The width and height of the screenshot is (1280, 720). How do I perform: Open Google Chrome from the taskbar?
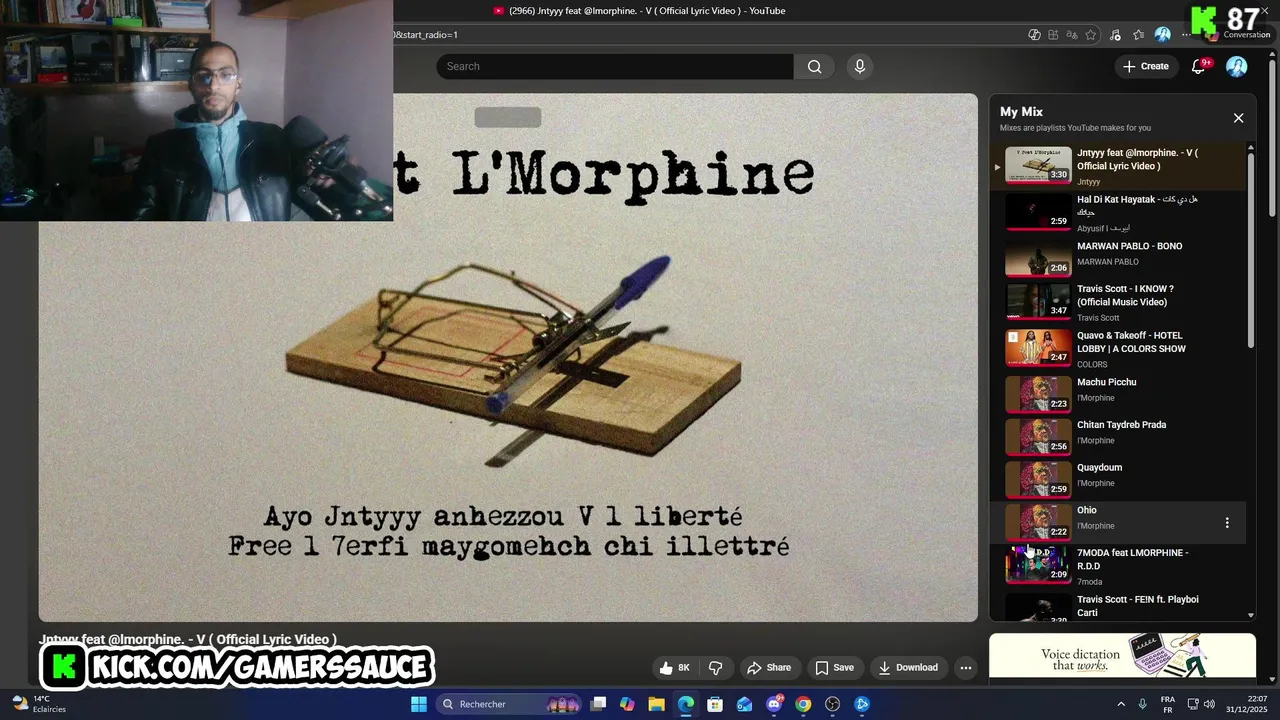[x=803, y=704]
